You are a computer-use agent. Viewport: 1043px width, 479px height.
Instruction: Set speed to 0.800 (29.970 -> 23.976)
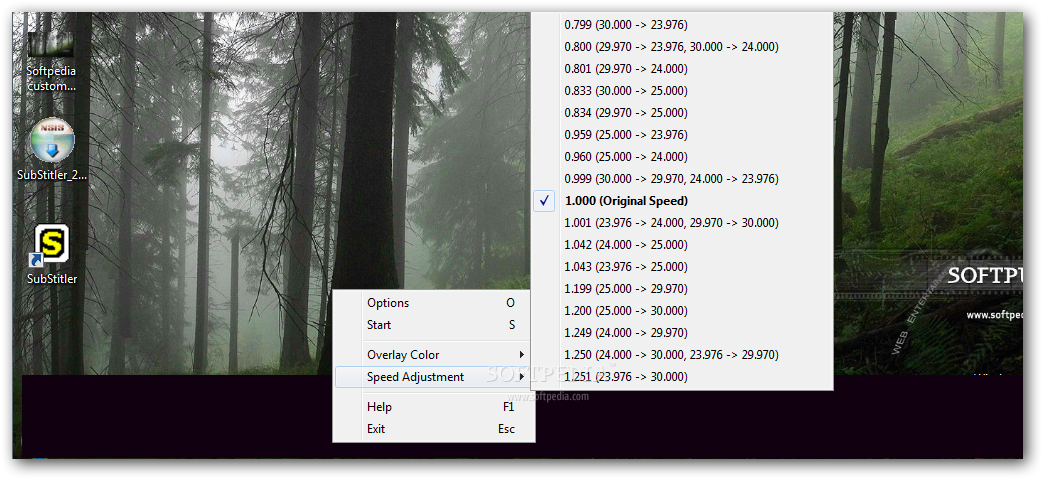pos(682,47)
